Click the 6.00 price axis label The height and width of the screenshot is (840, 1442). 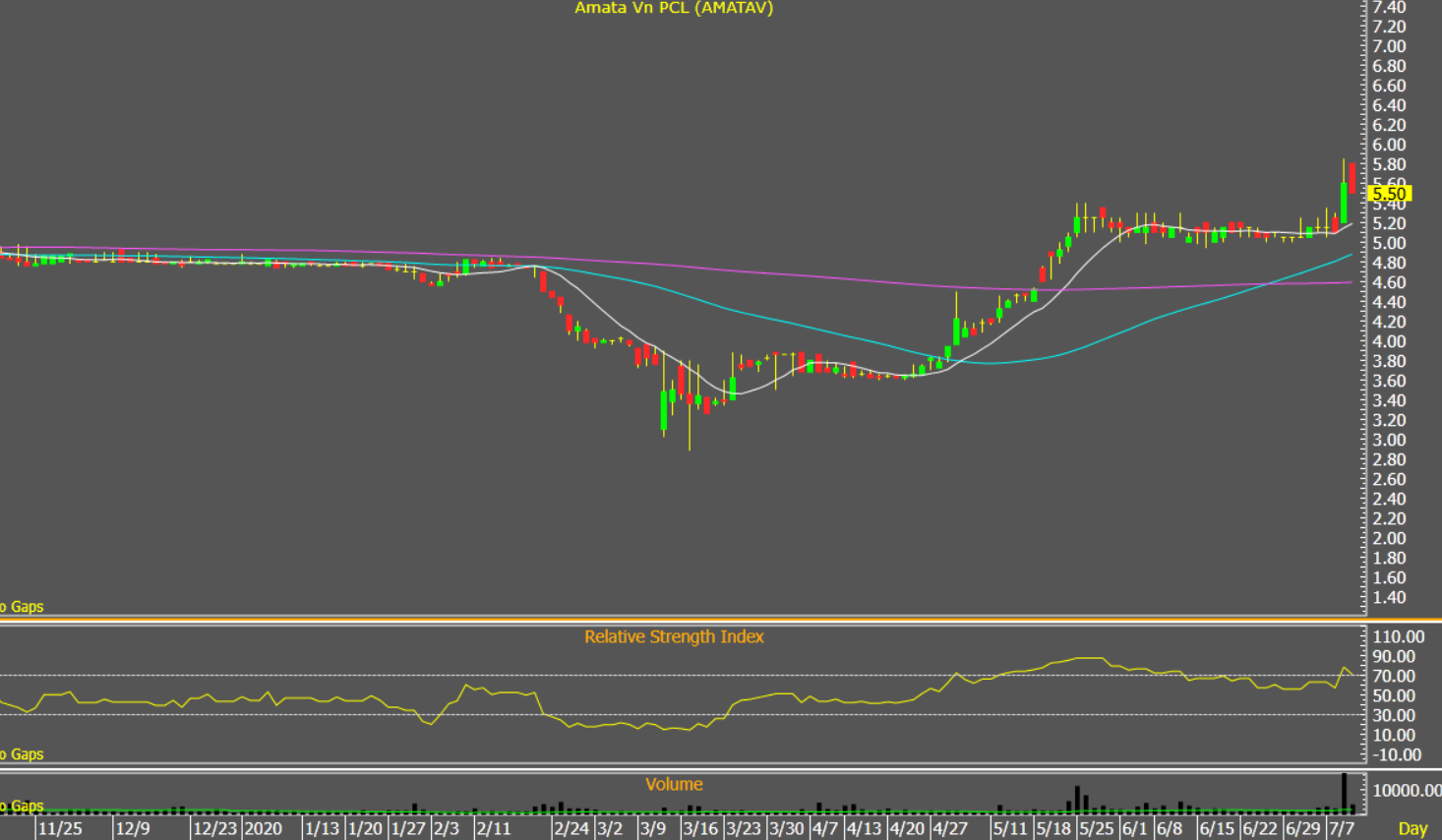point(1389,145)
